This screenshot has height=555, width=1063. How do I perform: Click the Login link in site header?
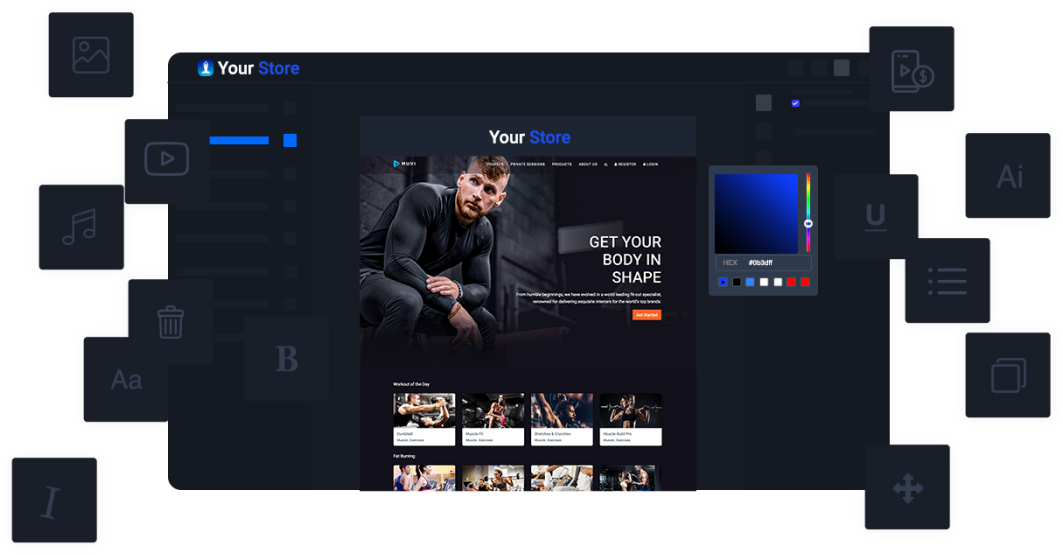point(651,164)
